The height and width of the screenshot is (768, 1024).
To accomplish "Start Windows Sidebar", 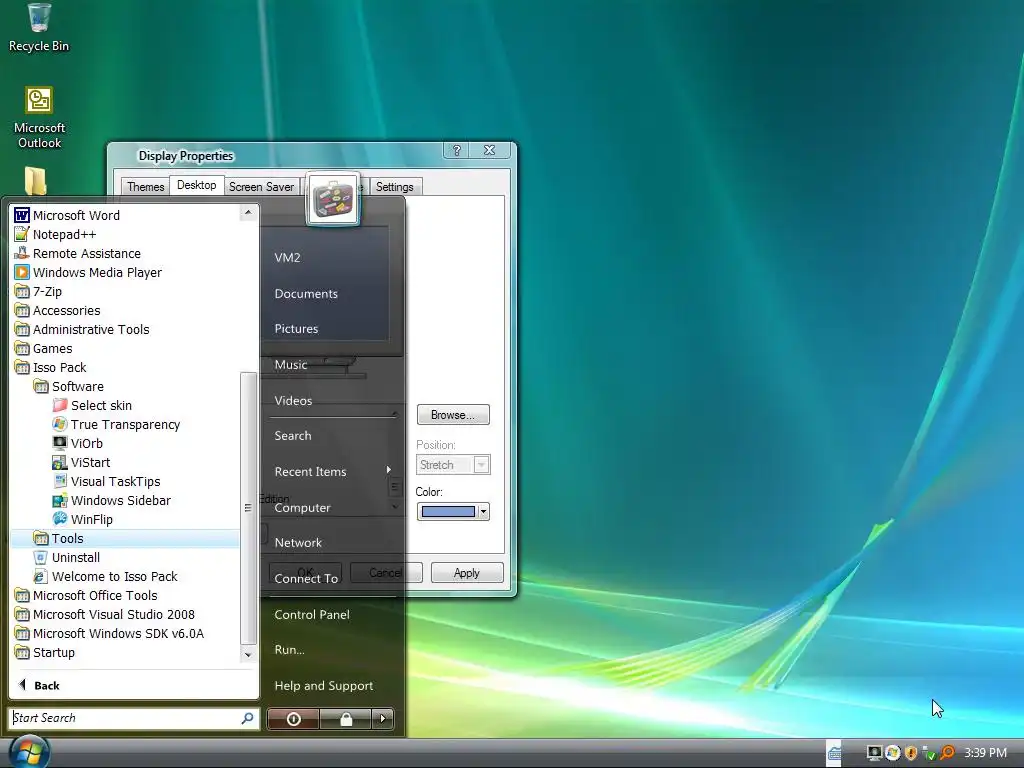I will coord(112,500).
